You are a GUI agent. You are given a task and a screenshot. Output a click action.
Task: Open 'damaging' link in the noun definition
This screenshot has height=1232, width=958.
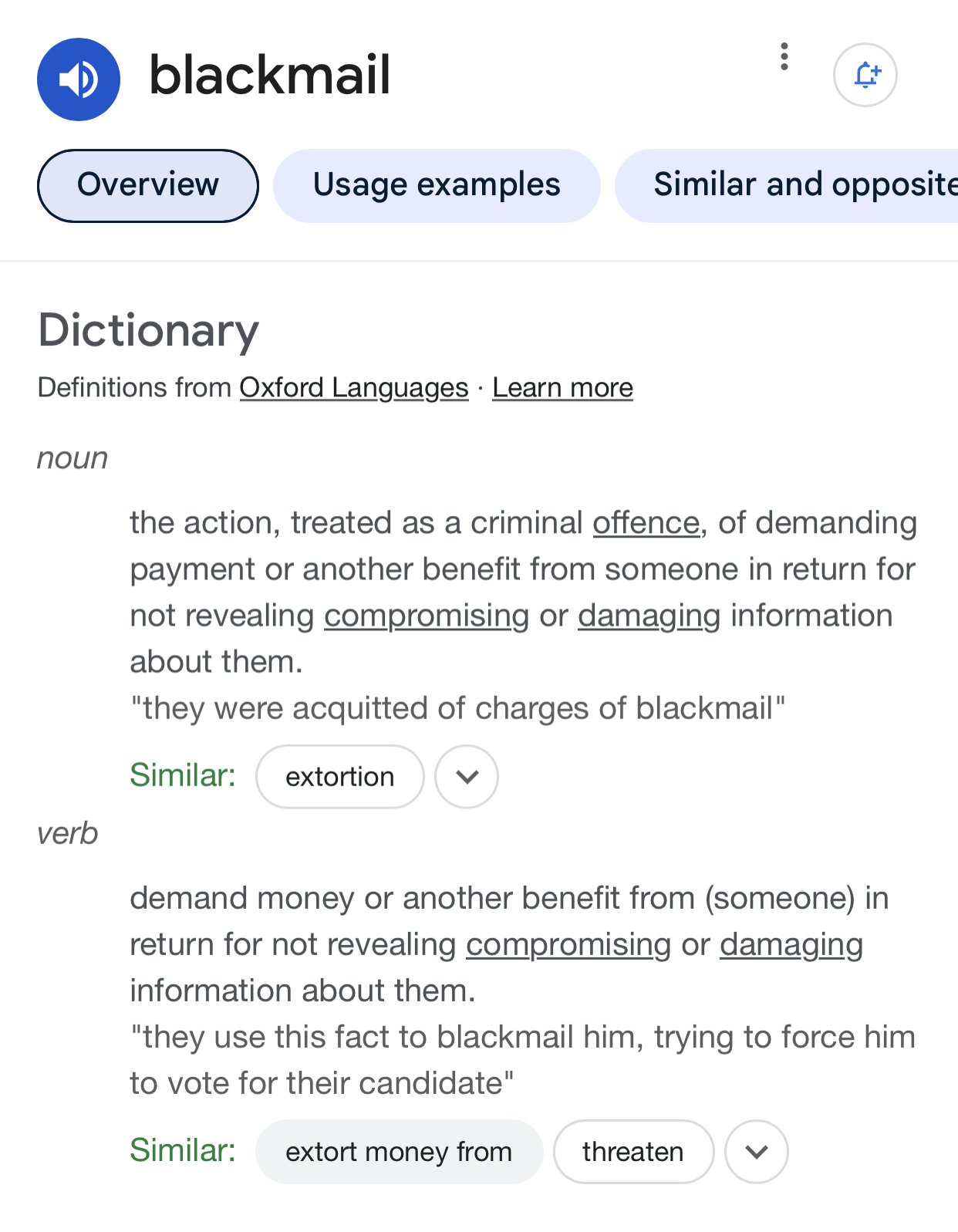649,616
